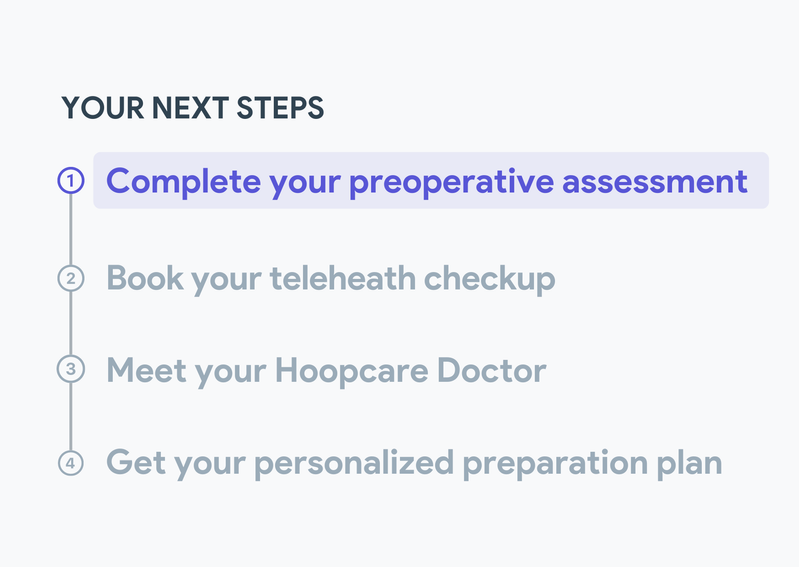Click the word checkup in step 2
Screen dimensions: 799x567
(489, 279)
